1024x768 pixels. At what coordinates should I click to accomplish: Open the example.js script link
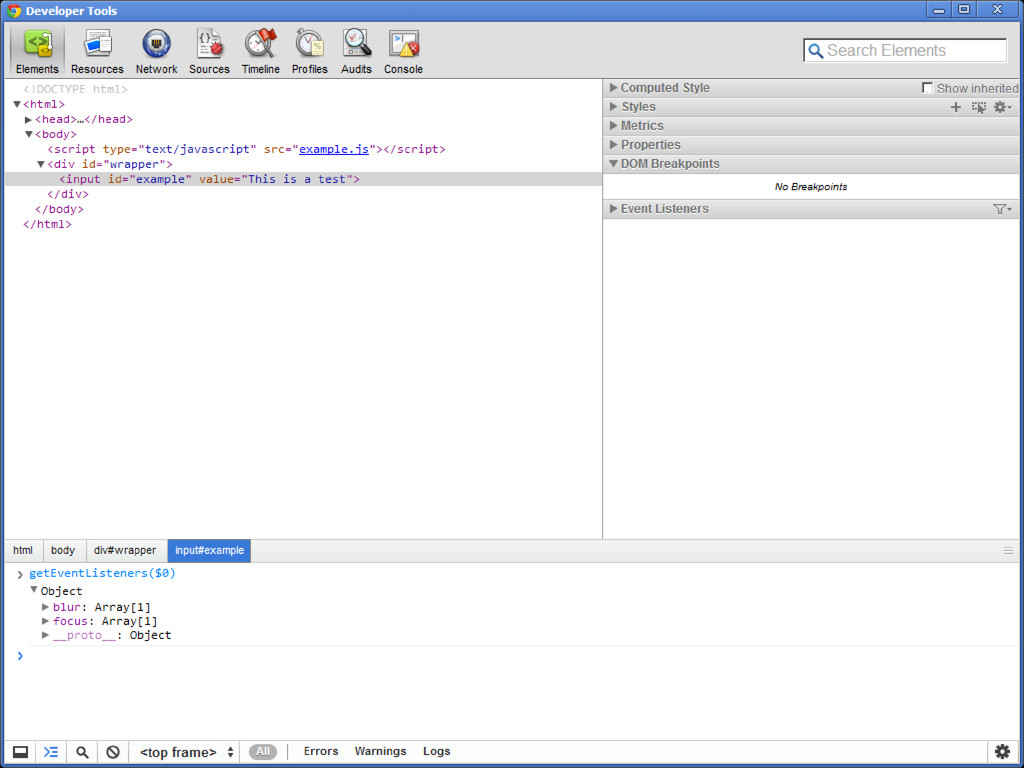pyautogui.click(x=334, y=149)
